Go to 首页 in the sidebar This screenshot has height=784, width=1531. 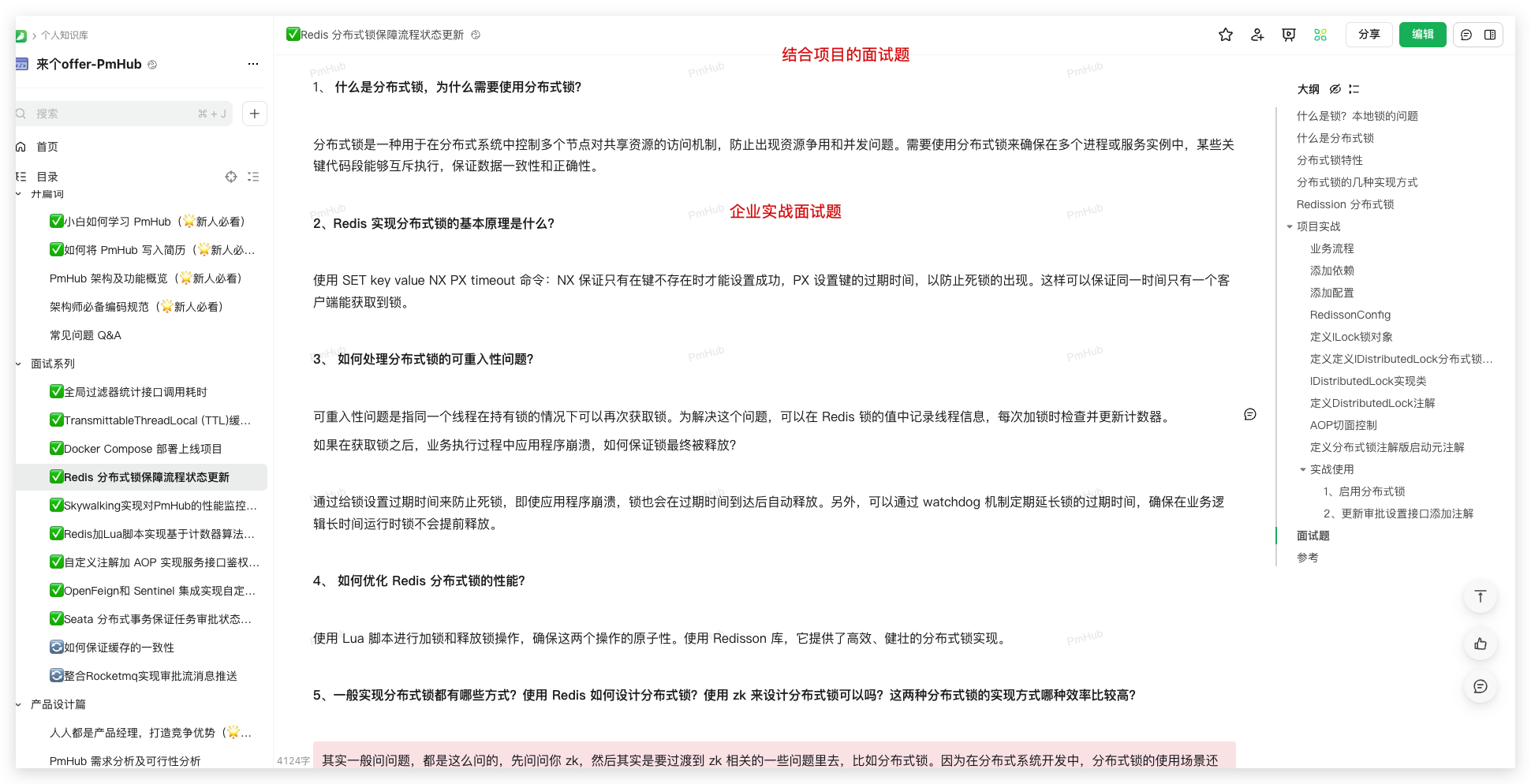point(47,147)
